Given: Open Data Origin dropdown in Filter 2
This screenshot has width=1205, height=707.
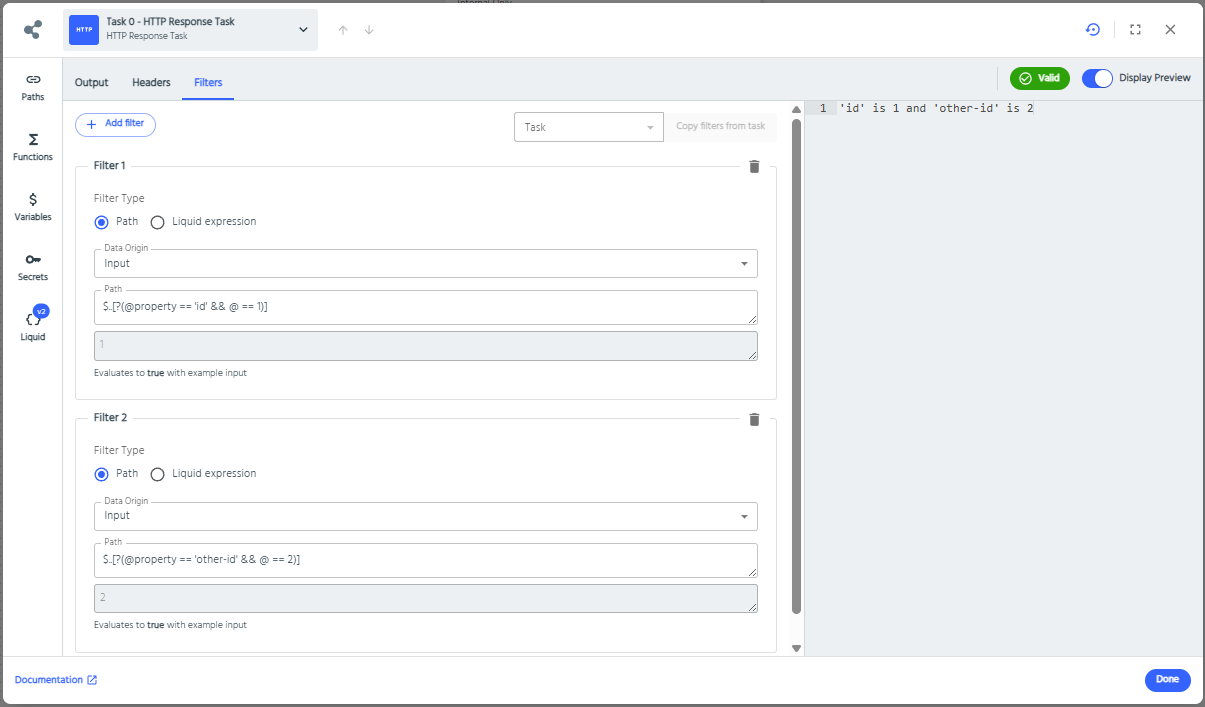Looking at the screenshot, I should click(425, 516).
